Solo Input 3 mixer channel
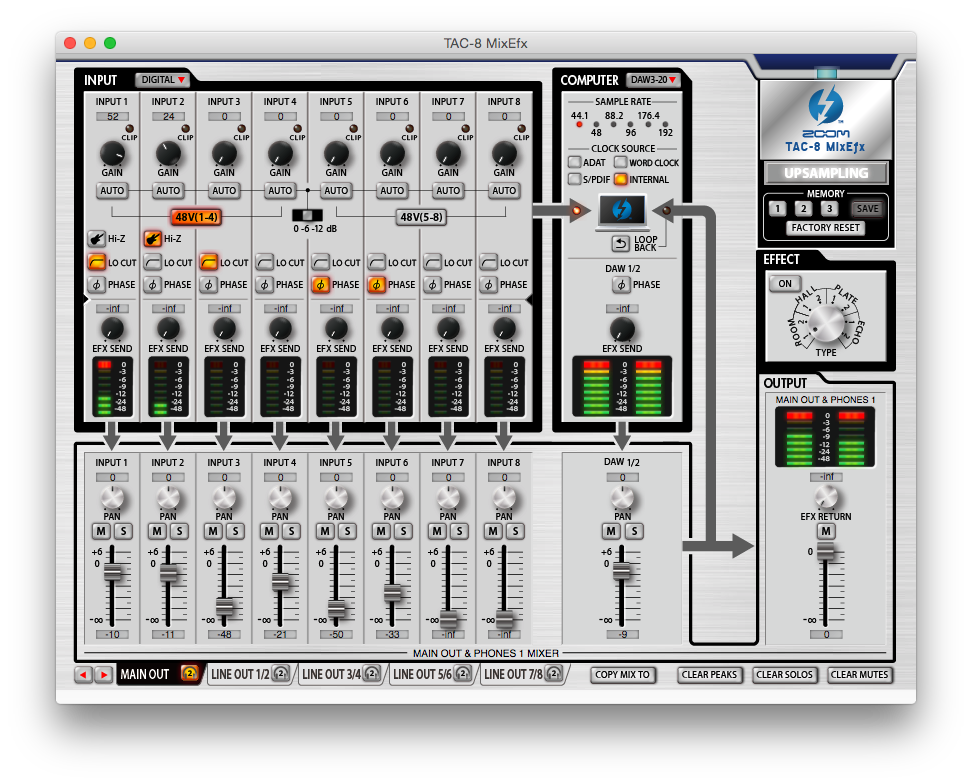Screen dimensions: 972x784 [x=236, y=531]
